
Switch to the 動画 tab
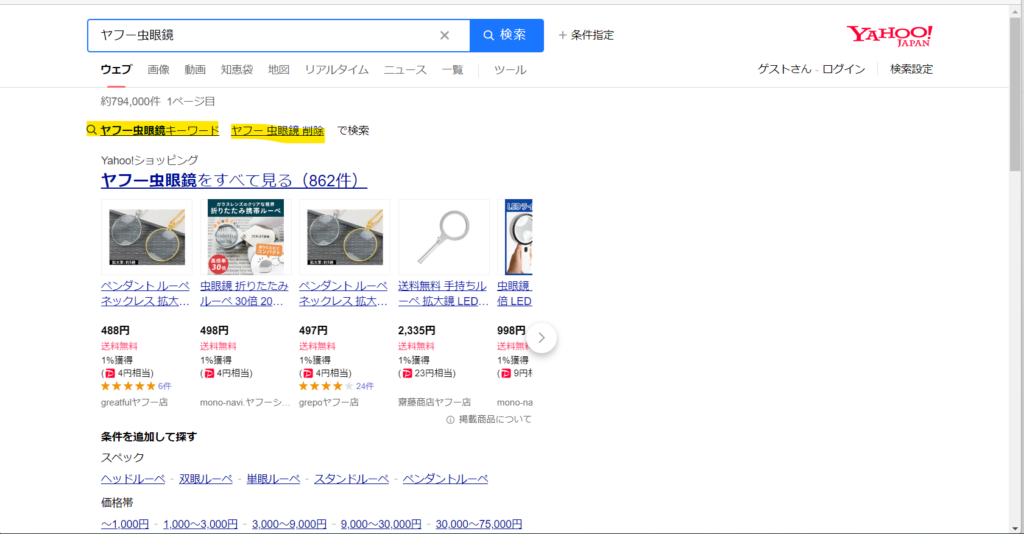(195, 70)
